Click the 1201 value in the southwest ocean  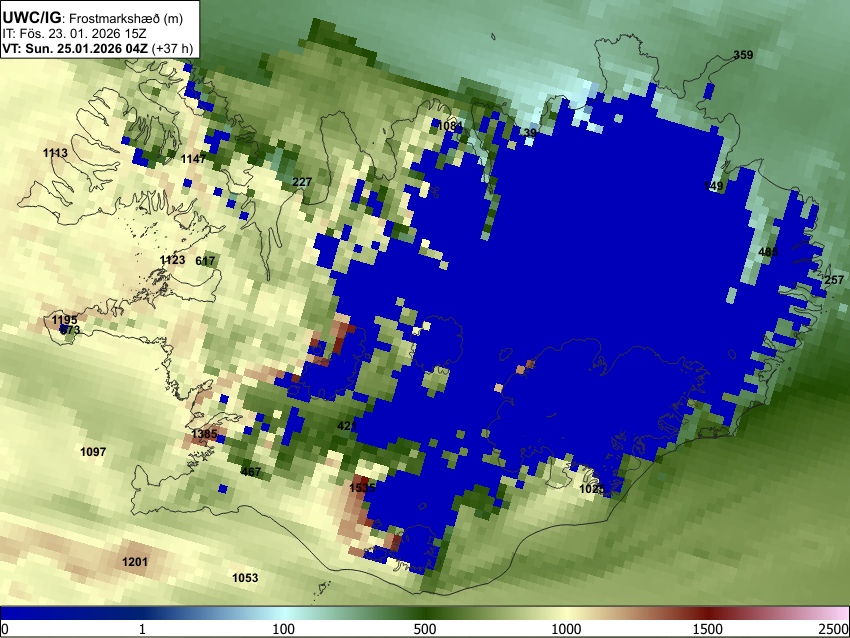point(134,562)
